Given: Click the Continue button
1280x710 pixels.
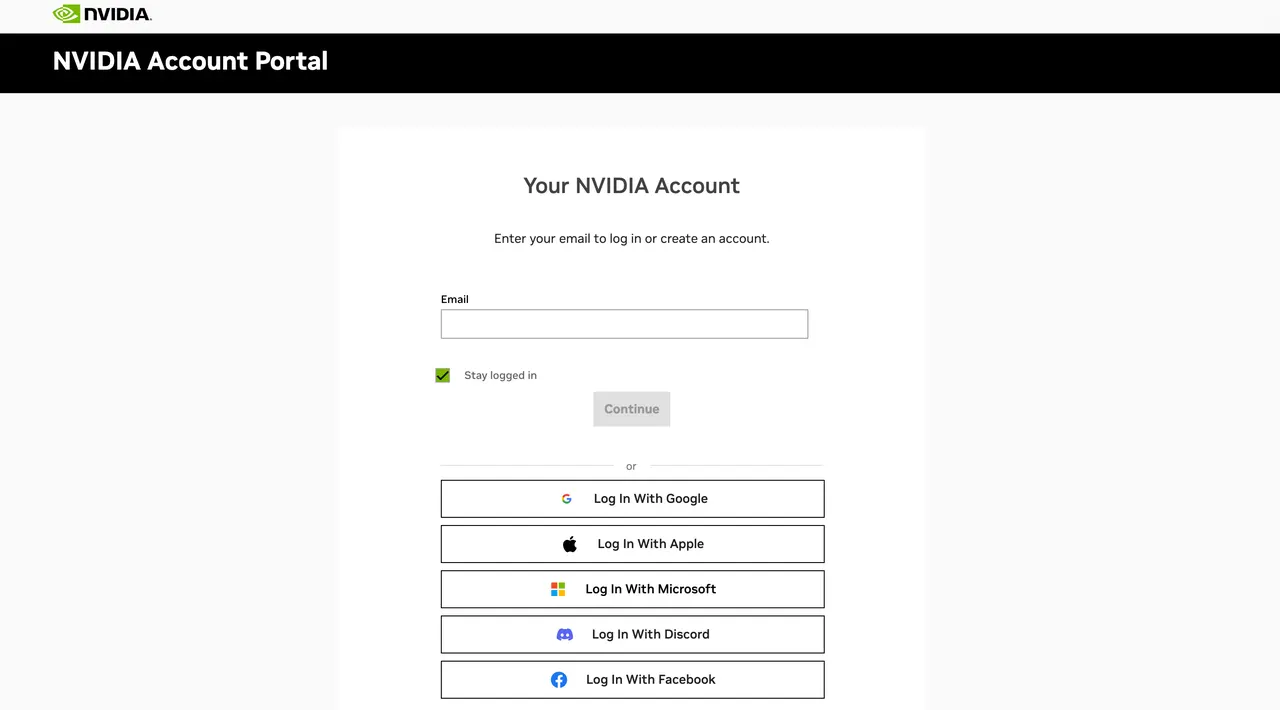Looking at the screenshot, I should pos(631,409).
